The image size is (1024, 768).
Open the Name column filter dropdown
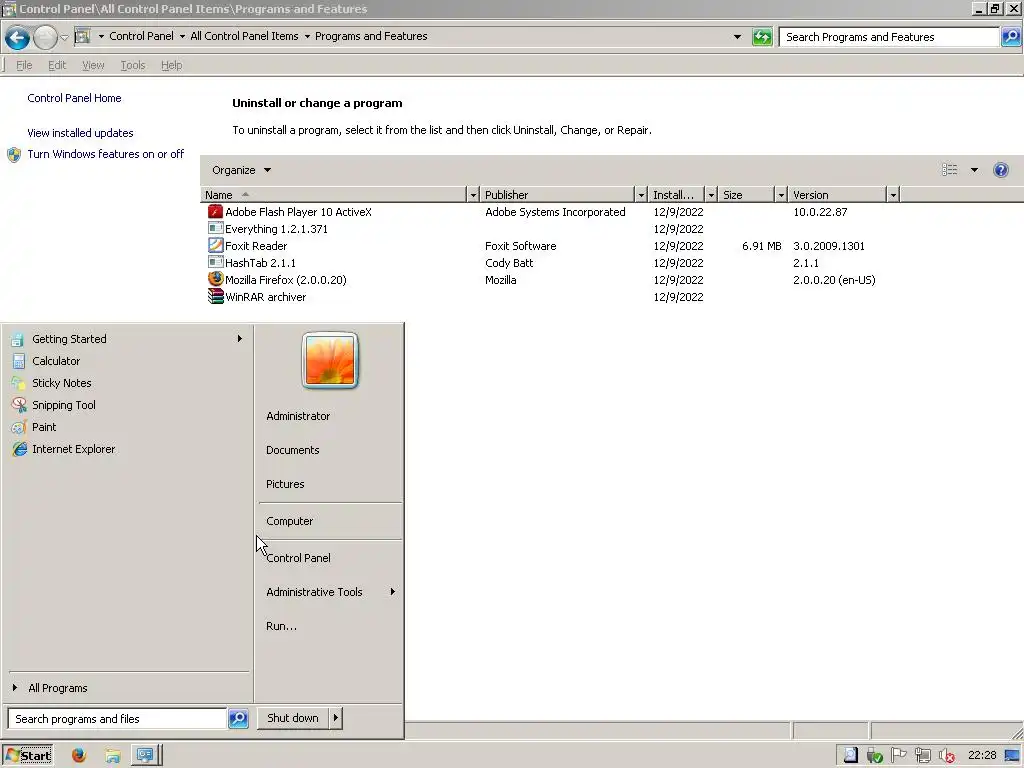(x=473, y=195)
